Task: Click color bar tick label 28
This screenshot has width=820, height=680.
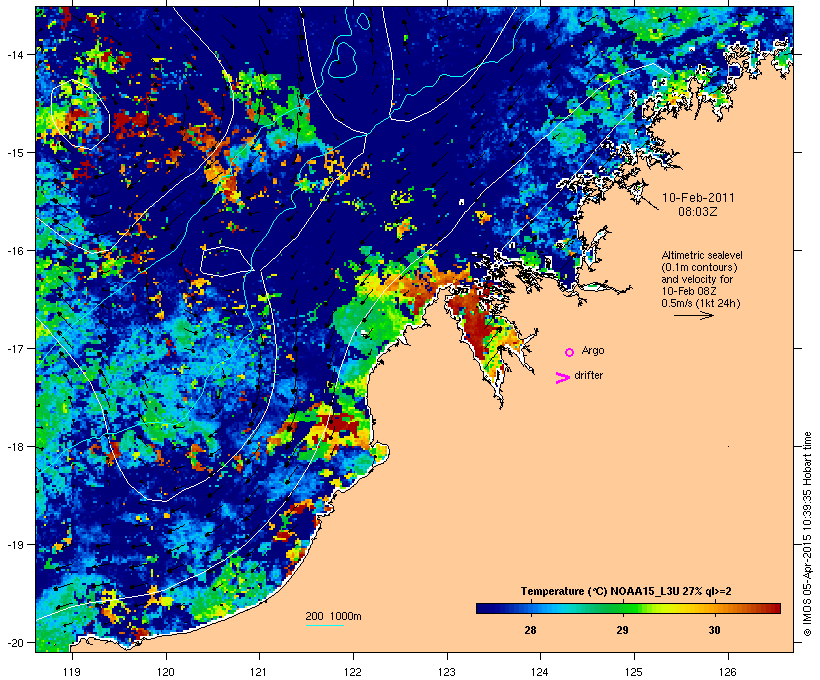Action: pos(530,630)
